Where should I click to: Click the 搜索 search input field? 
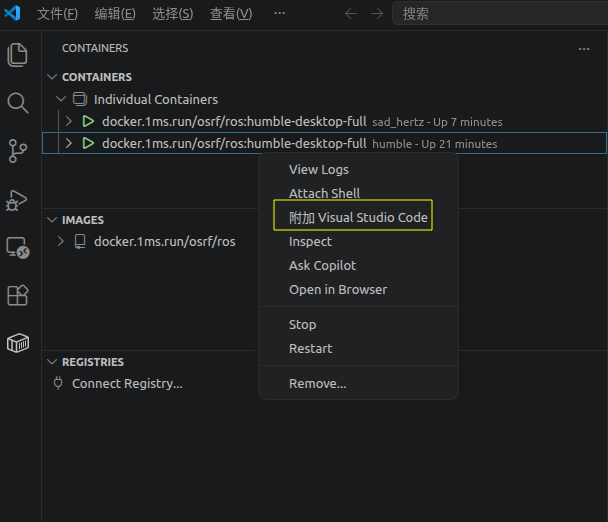[500, 14]
